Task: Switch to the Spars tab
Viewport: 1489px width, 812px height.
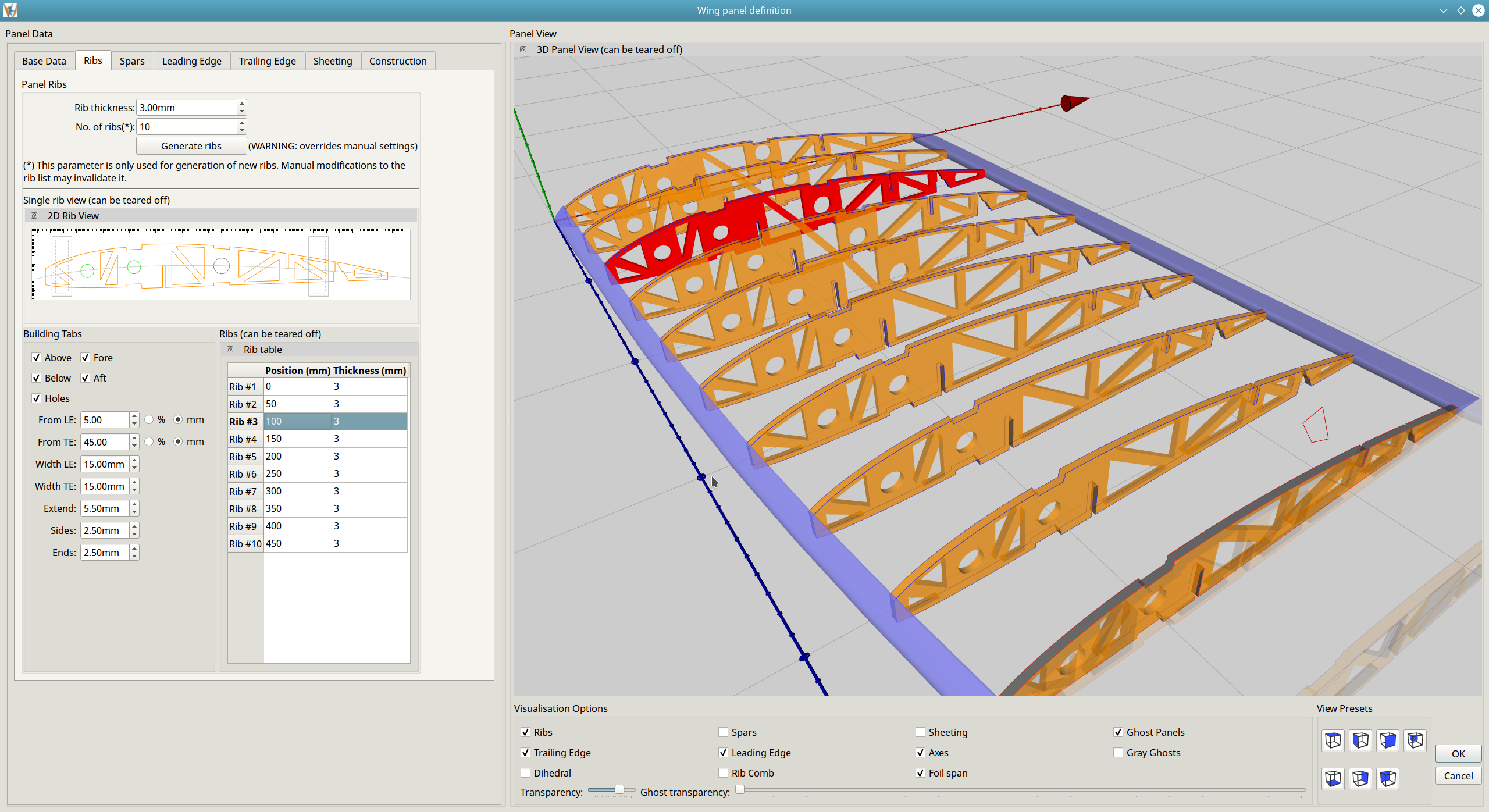Action: coord(131,61)
